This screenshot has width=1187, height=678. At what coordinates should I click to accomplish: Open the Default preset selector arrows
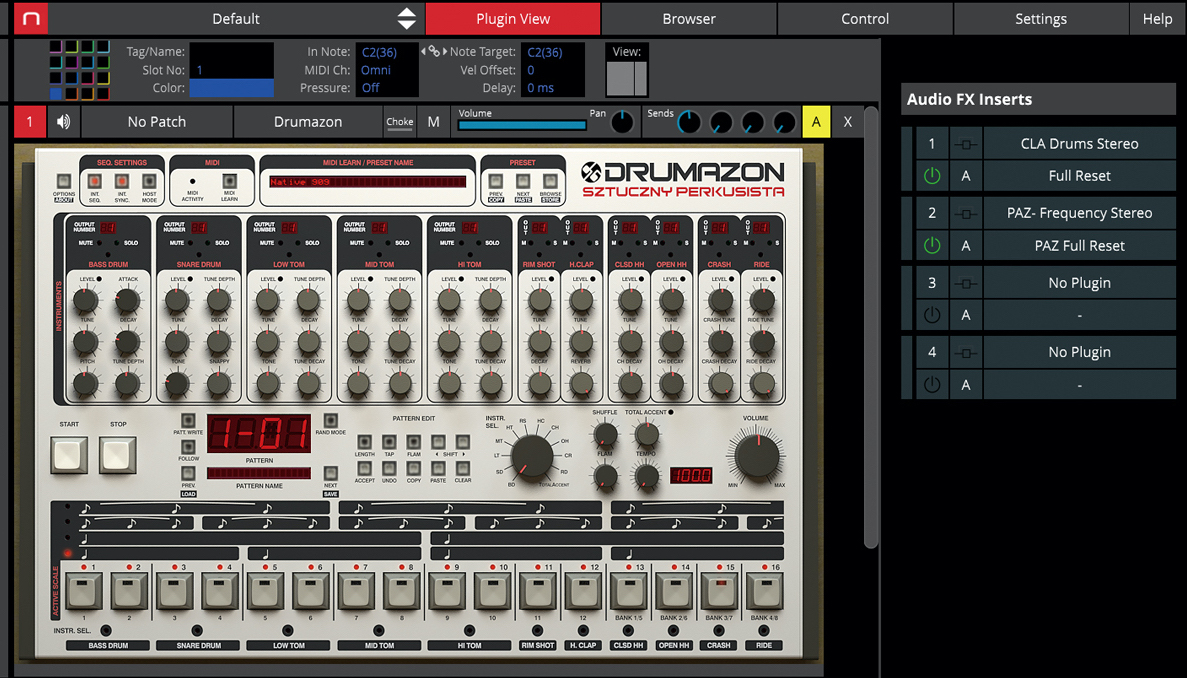click(x=407, y=18)
